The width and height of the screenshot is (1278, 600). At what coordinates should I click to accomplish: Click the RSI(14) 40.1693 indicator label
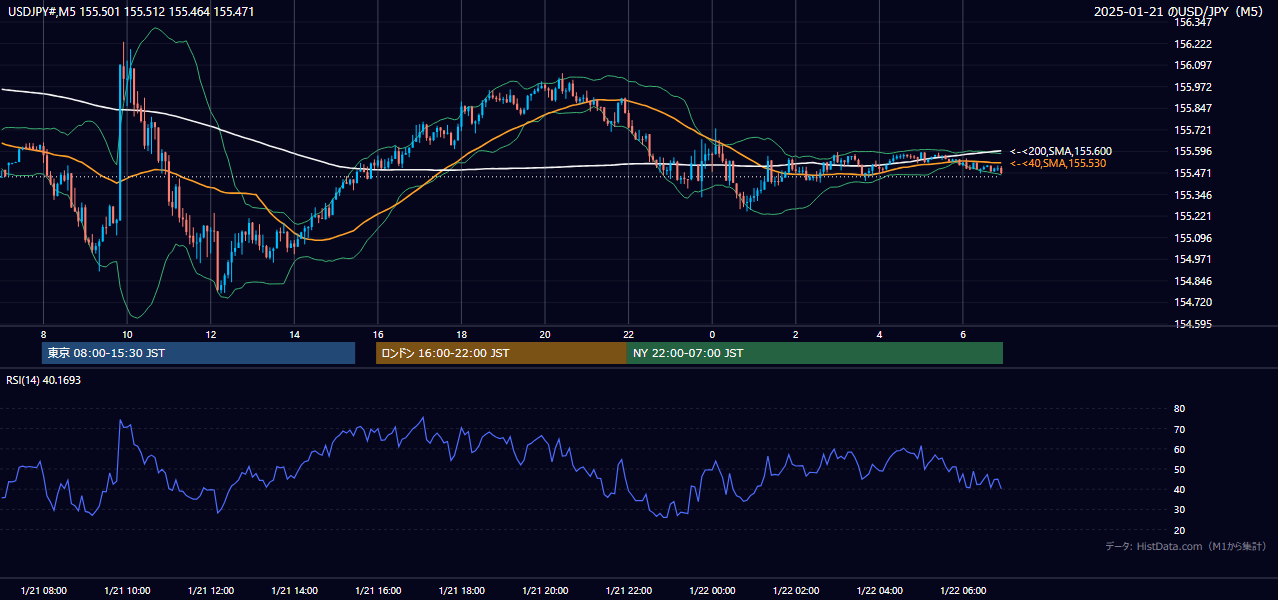pos(45,380)
